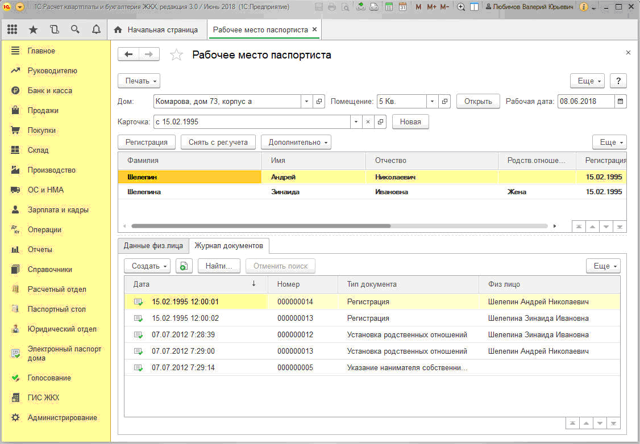The width and height of the screenshot is (640, 444).
Task: Open calendar picker for Рабочая дата
Action: point(620,101)
